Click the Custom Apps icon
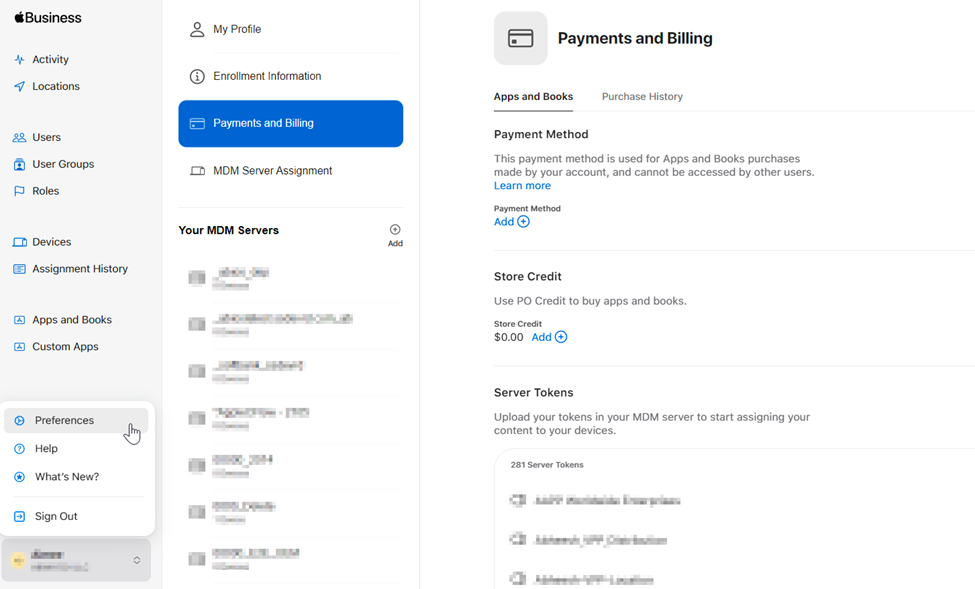Viewport: 975px width, 589px height. click(x=19, y=346)
